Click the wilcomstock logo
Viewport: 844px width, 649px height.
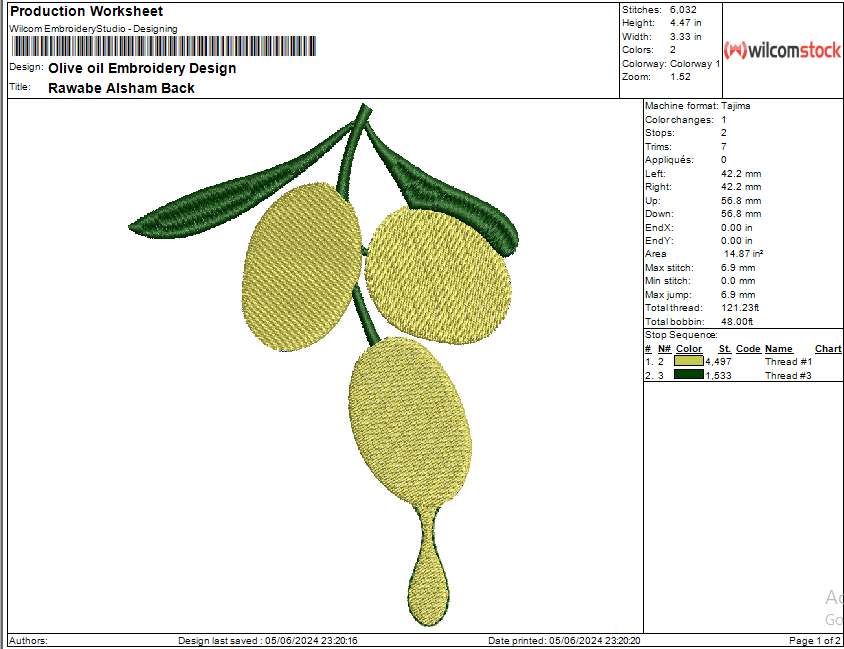[782, 51]
